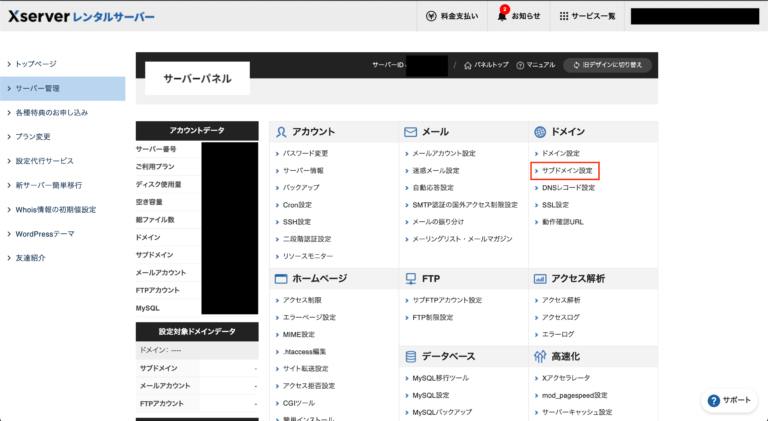Open the 料金支払い payment icon
The height and width of the screenshot is (421, 768).
[x=430, y=17]
